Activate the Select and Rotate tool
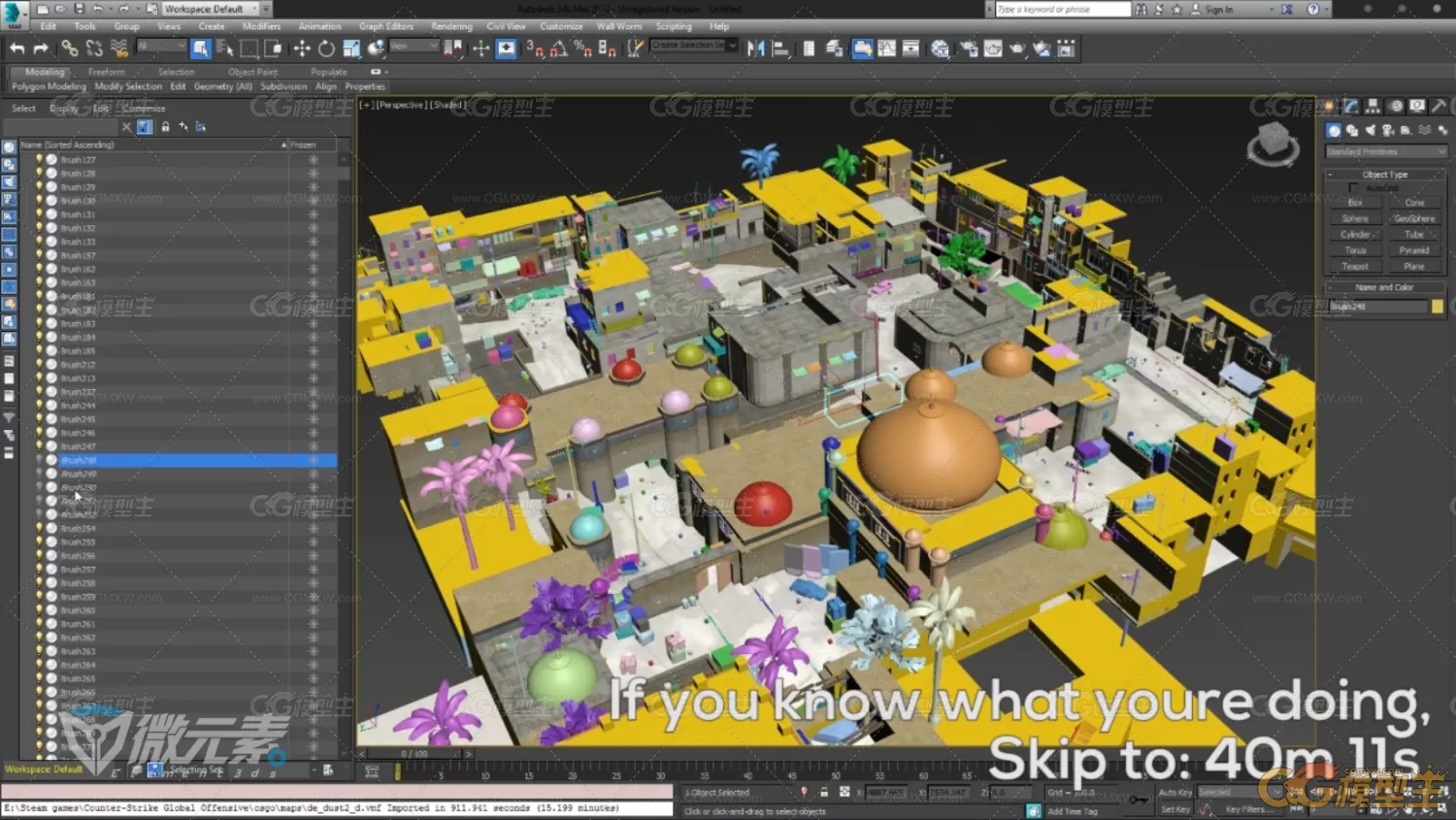Screen dimensions: 1456x820 326,49
